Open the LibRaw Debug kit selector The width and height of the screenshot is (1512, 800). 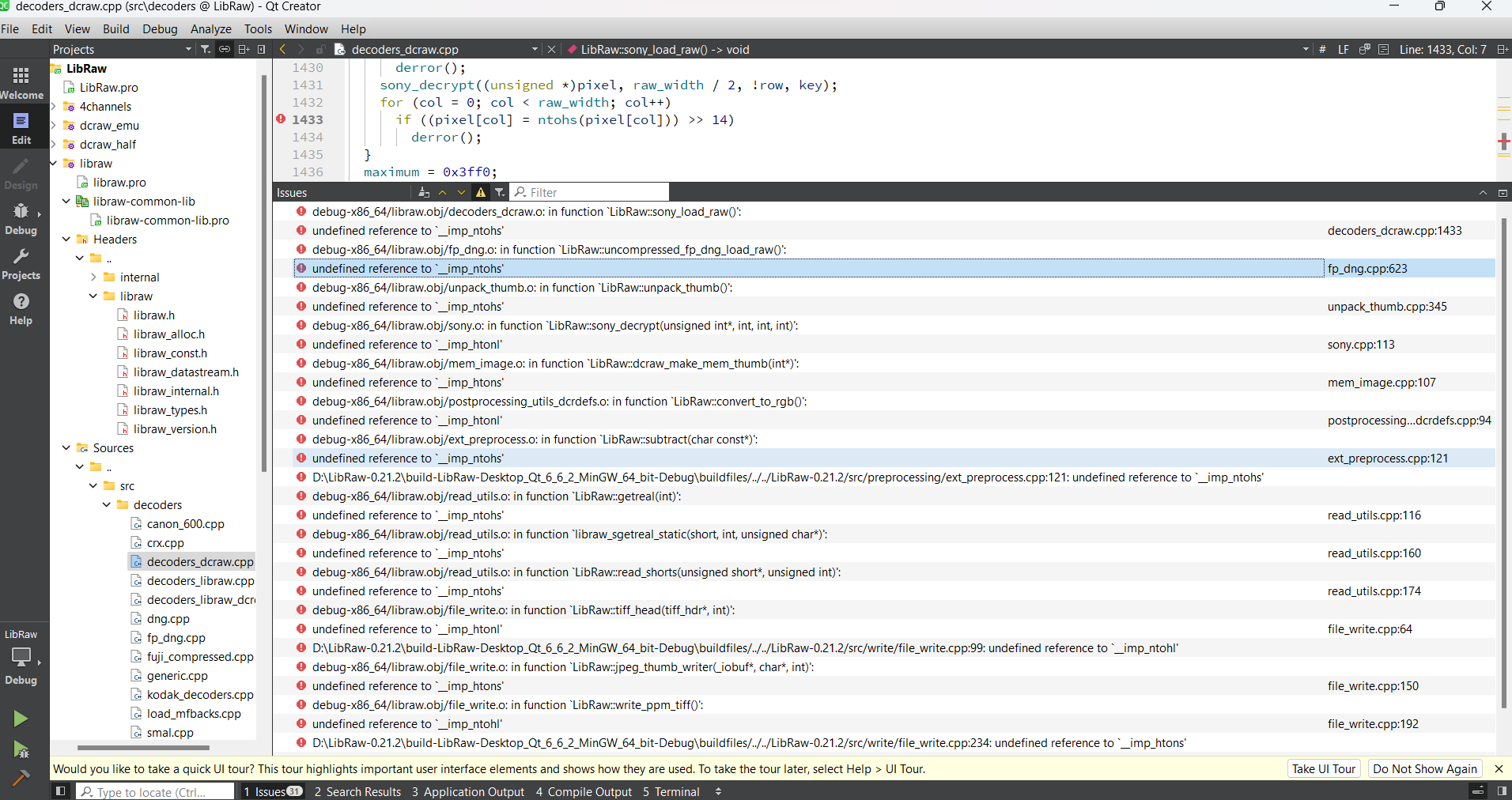click(x=21, y=658)
